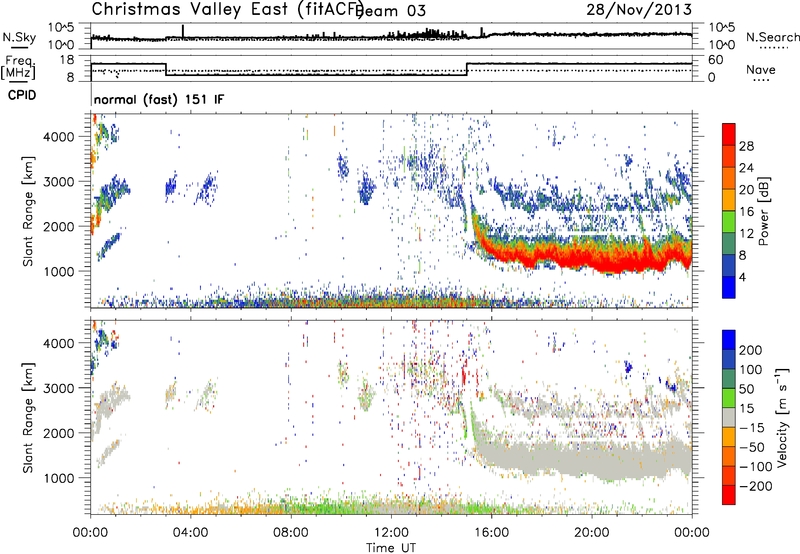The height and width of the screenshot is (554, 800).
Task: Click the '16:00' time axis label
Action: 491,533
